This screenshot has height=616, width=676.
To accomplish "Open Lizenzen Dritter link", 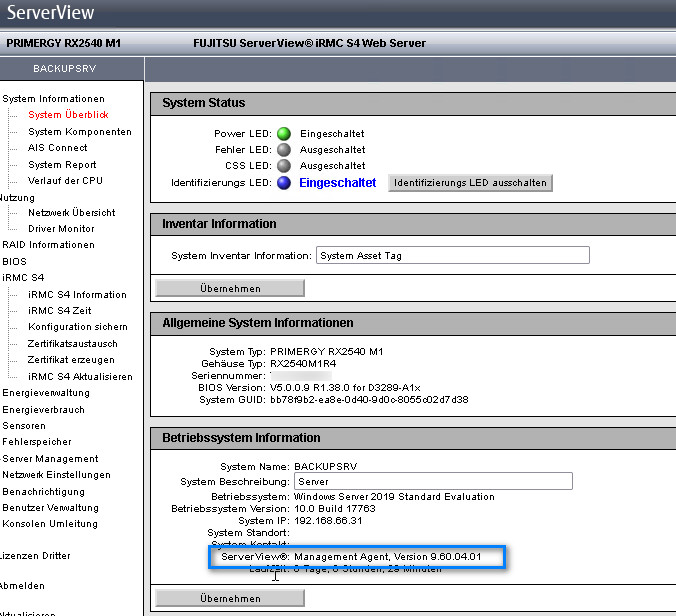I will (x=35, y=556).
